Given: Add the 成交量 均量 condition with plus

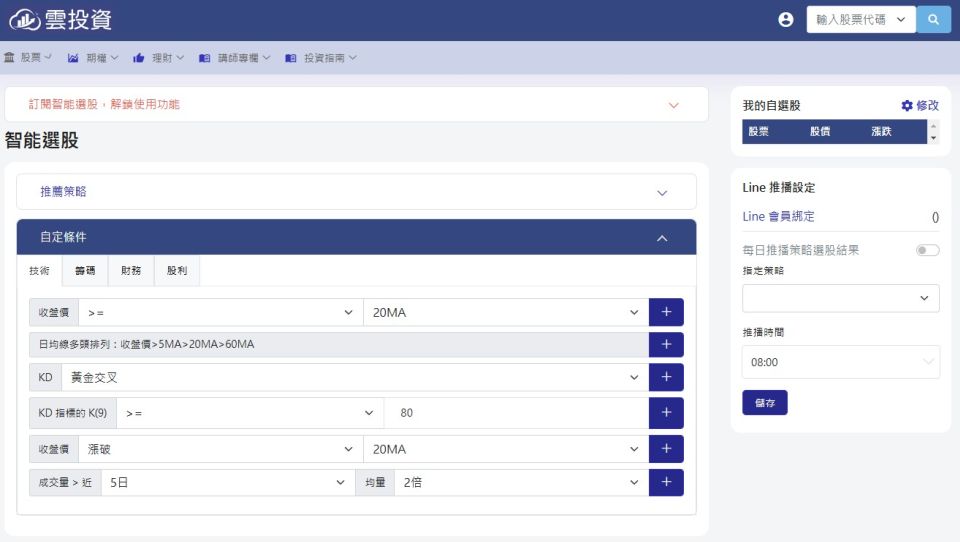Looking at the screenshot, I should pyautogui.click(x=666, y=482).
